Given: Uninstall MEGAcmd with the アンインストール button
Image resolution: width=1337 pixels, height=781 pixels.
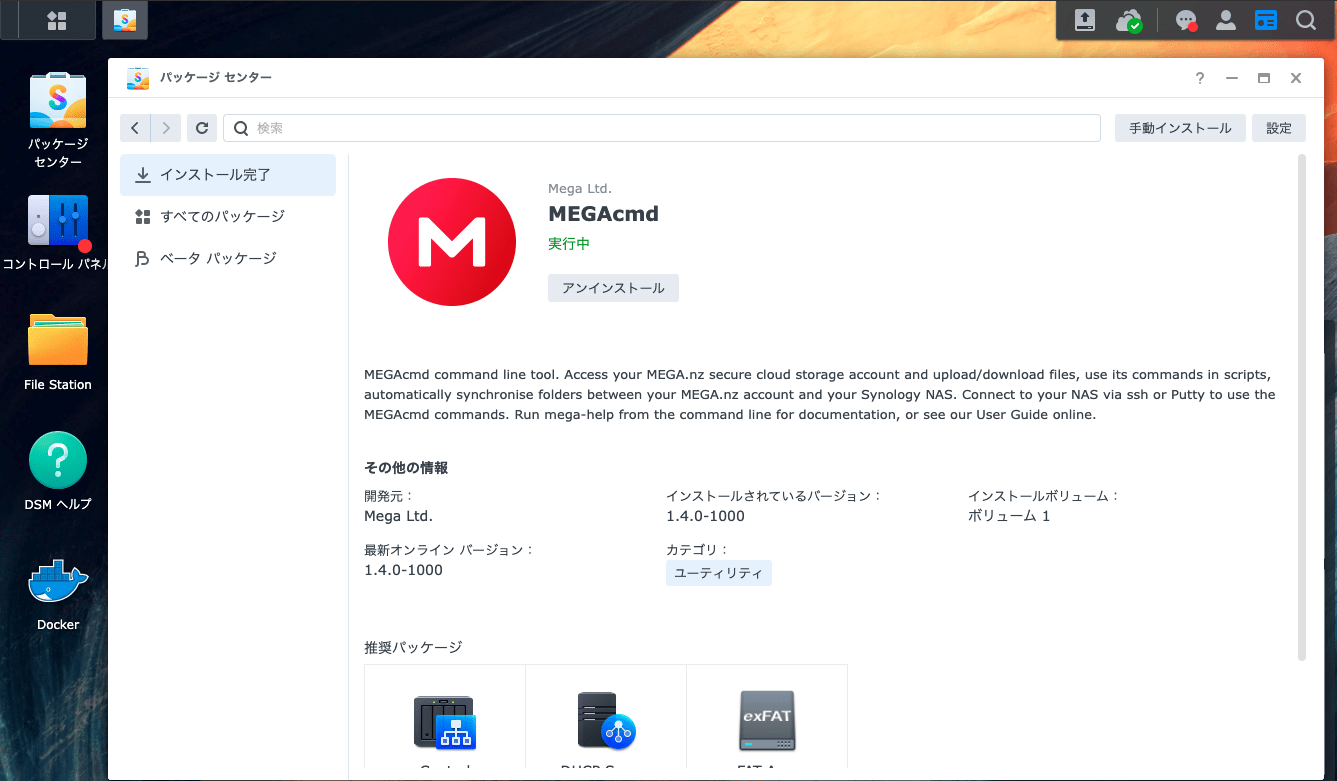Looking at the screenshot, I should click(613, 287).
